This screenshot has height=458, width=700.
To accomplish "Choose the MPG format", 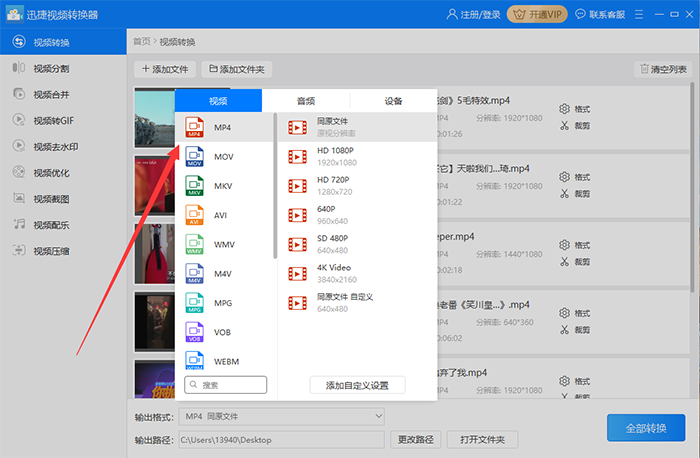I will pyautogui.click(x=224, y=303).
